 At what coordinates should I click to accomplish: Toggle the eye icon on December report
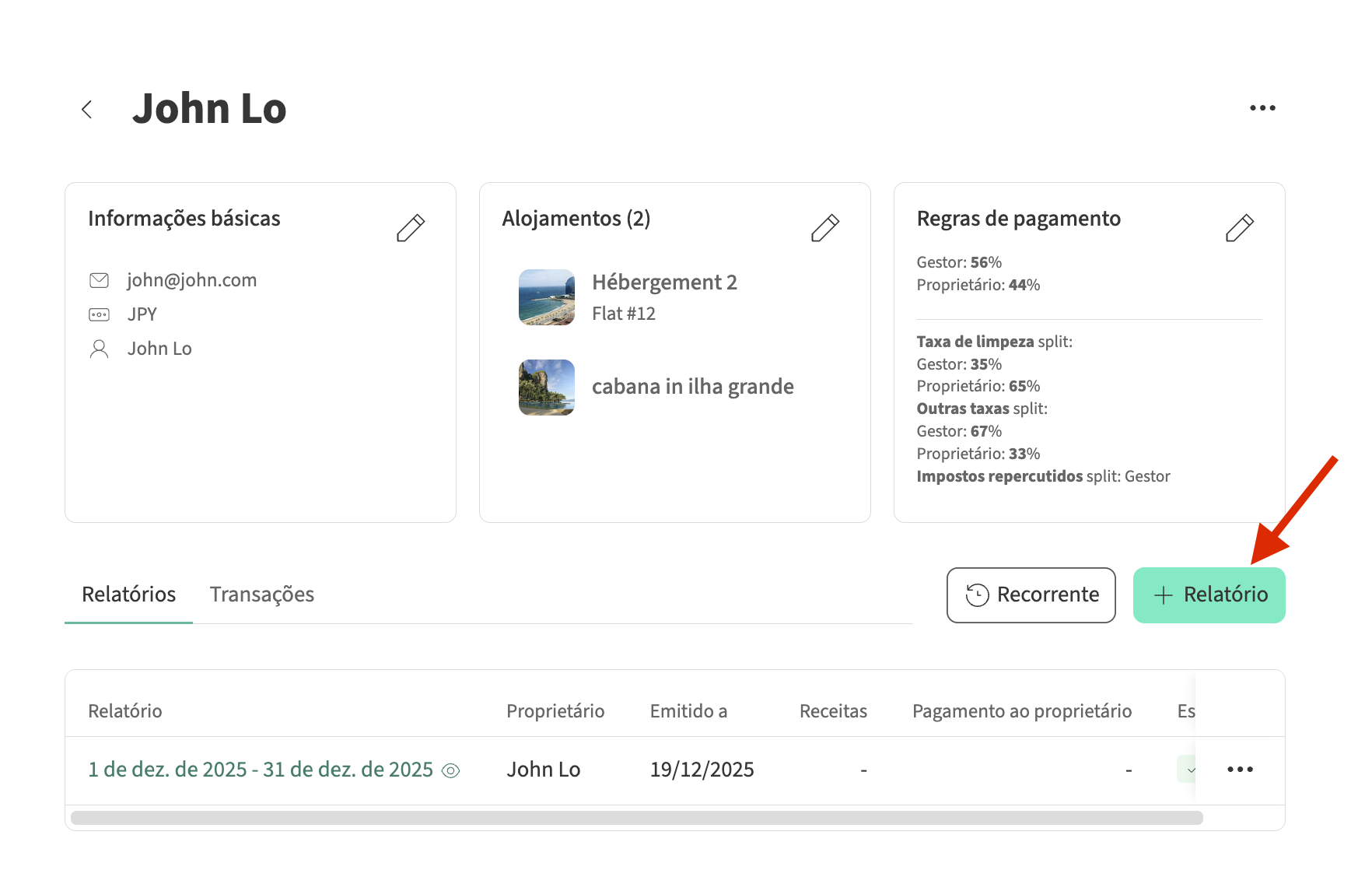click(450, 770)
